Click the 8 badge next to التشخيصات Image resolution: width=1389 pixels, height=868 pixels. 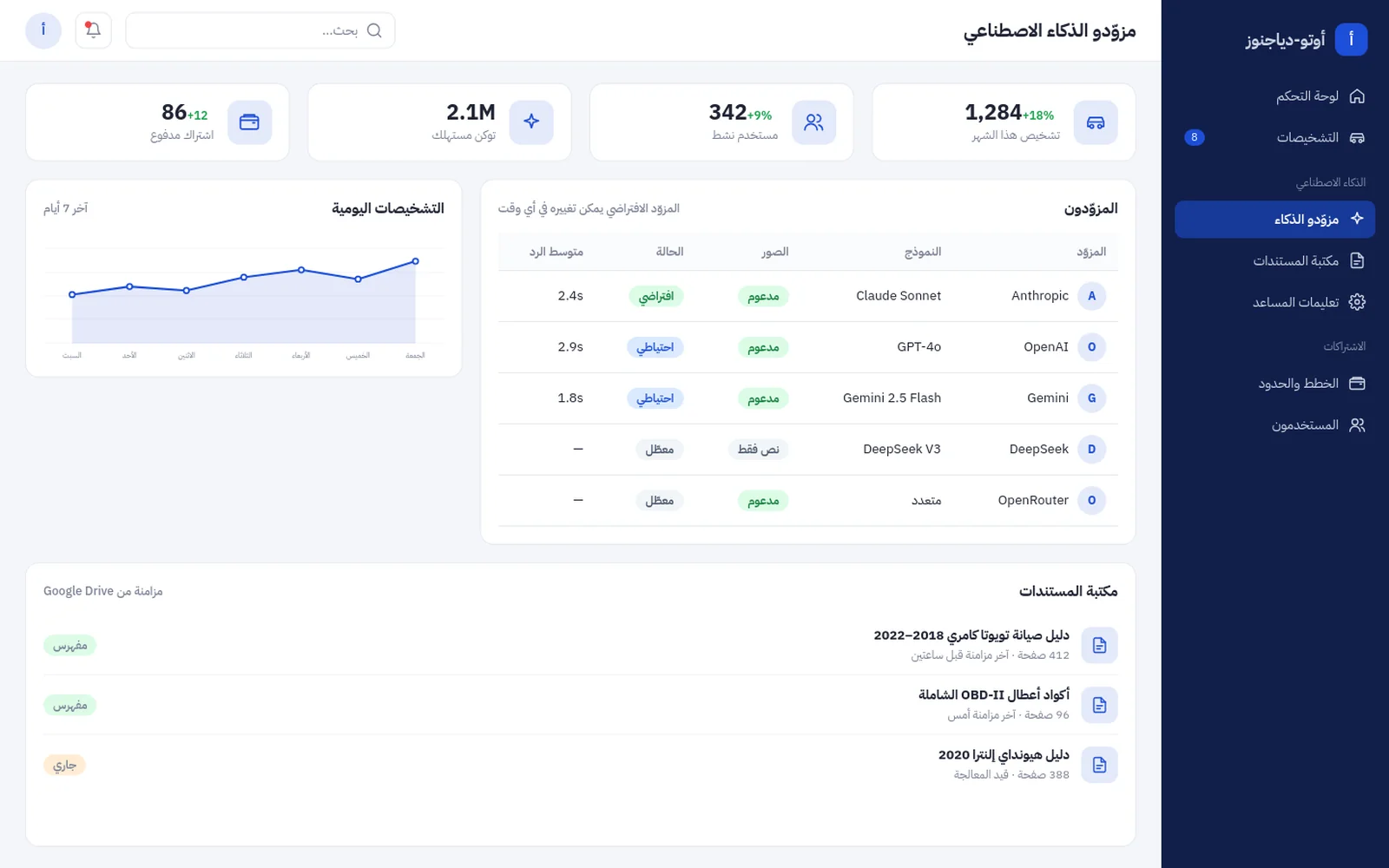[x=1195, y=137]
